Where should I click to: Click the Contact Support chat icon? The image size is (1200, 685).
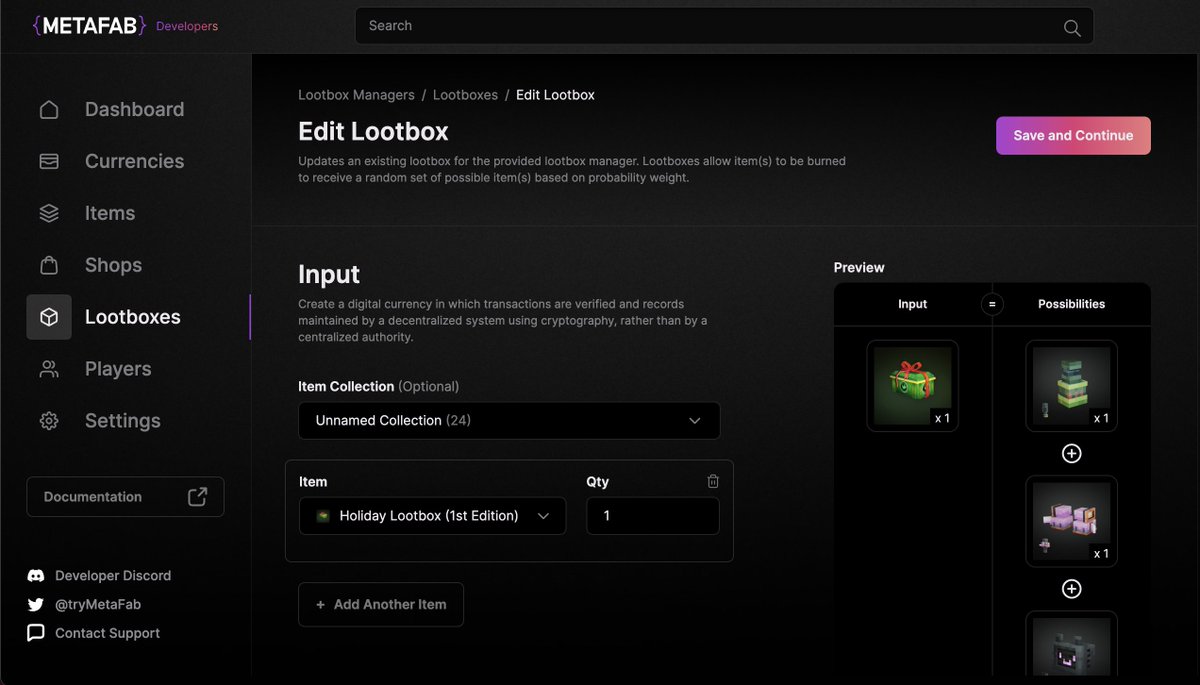click(36, 633)
